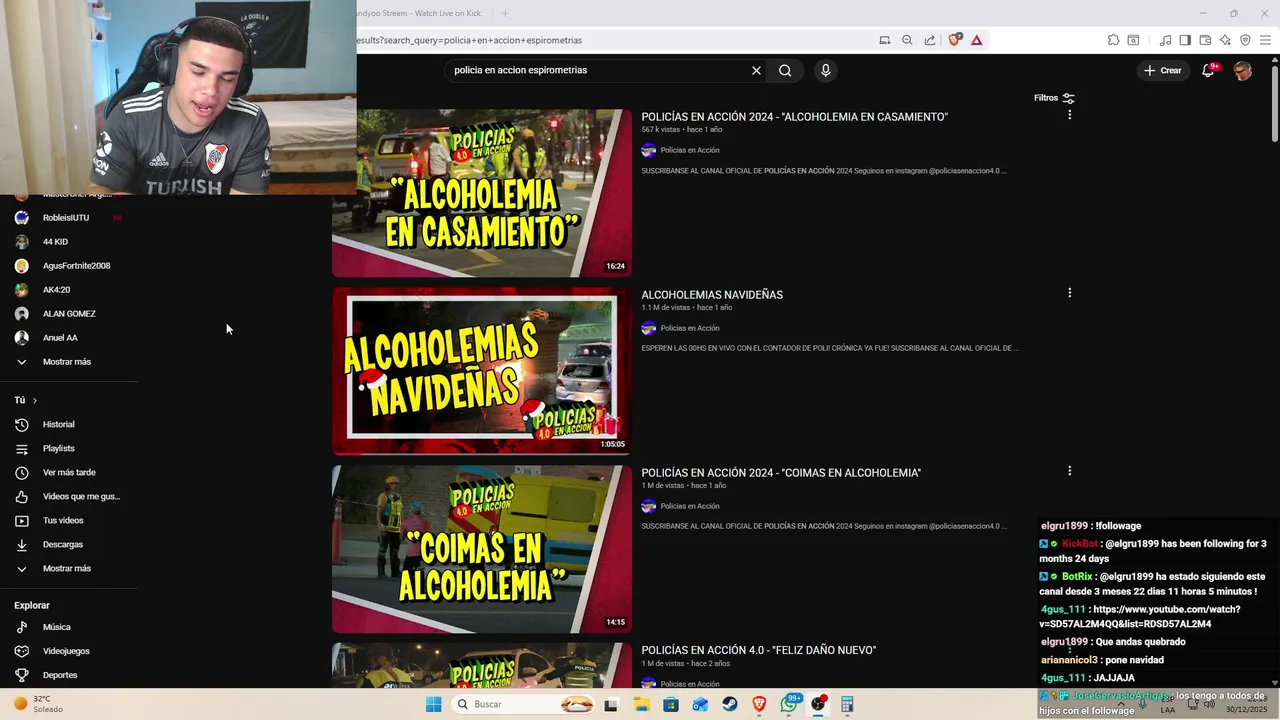Open title 'ALCOHOLEMIA EN CASAMIENTO' video link
The width and height of the screenshot is (1280, 720).
click(794, 117)
